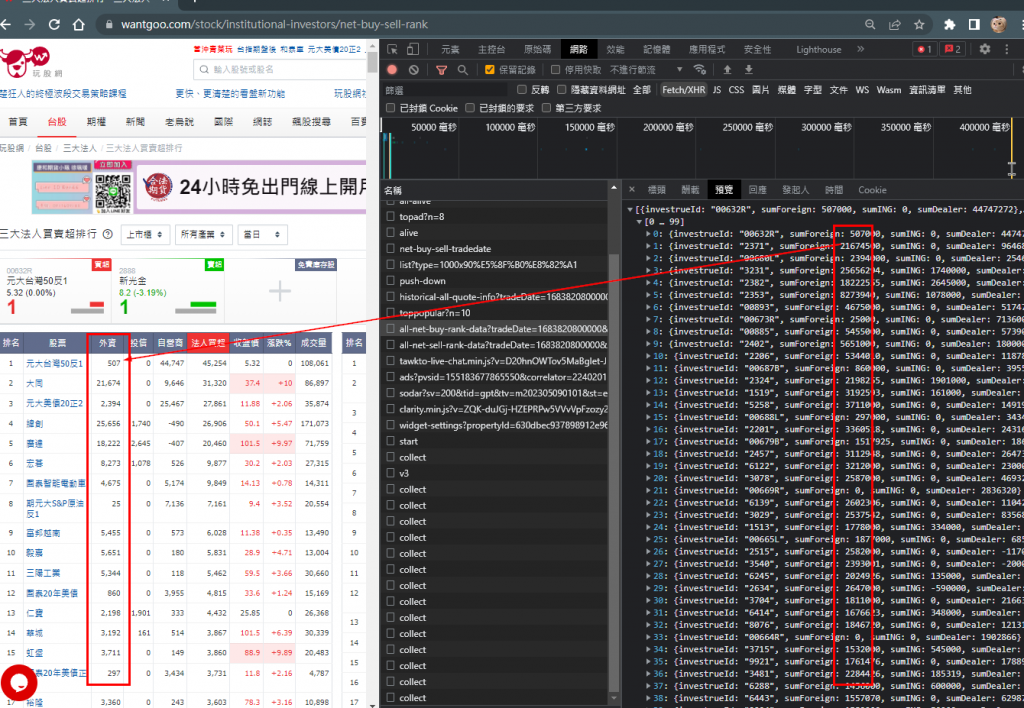Enable the 停用快取 checkbox
The height and width of the screenshot is (708, 1024).
(x=556, y=69)
